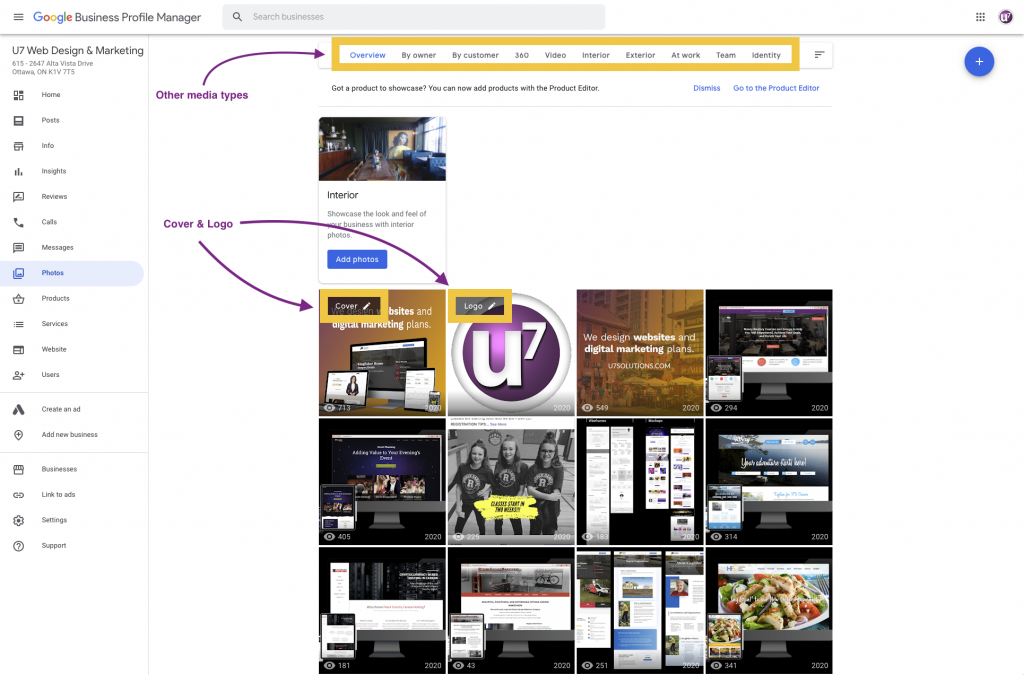The image size is (1024, 675).
Task: Click the Settings gear icon
Action: tap(18, 521)
